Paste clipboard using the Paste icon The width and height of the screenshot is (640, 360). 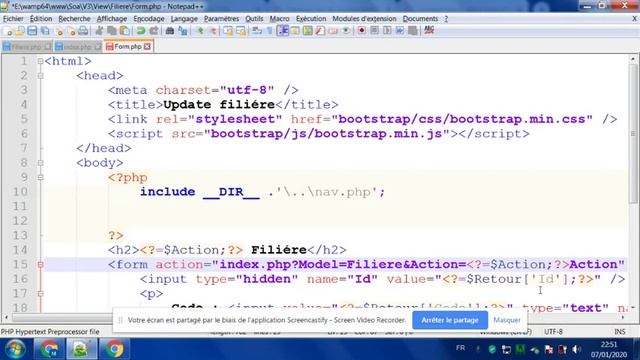(124, 31)
